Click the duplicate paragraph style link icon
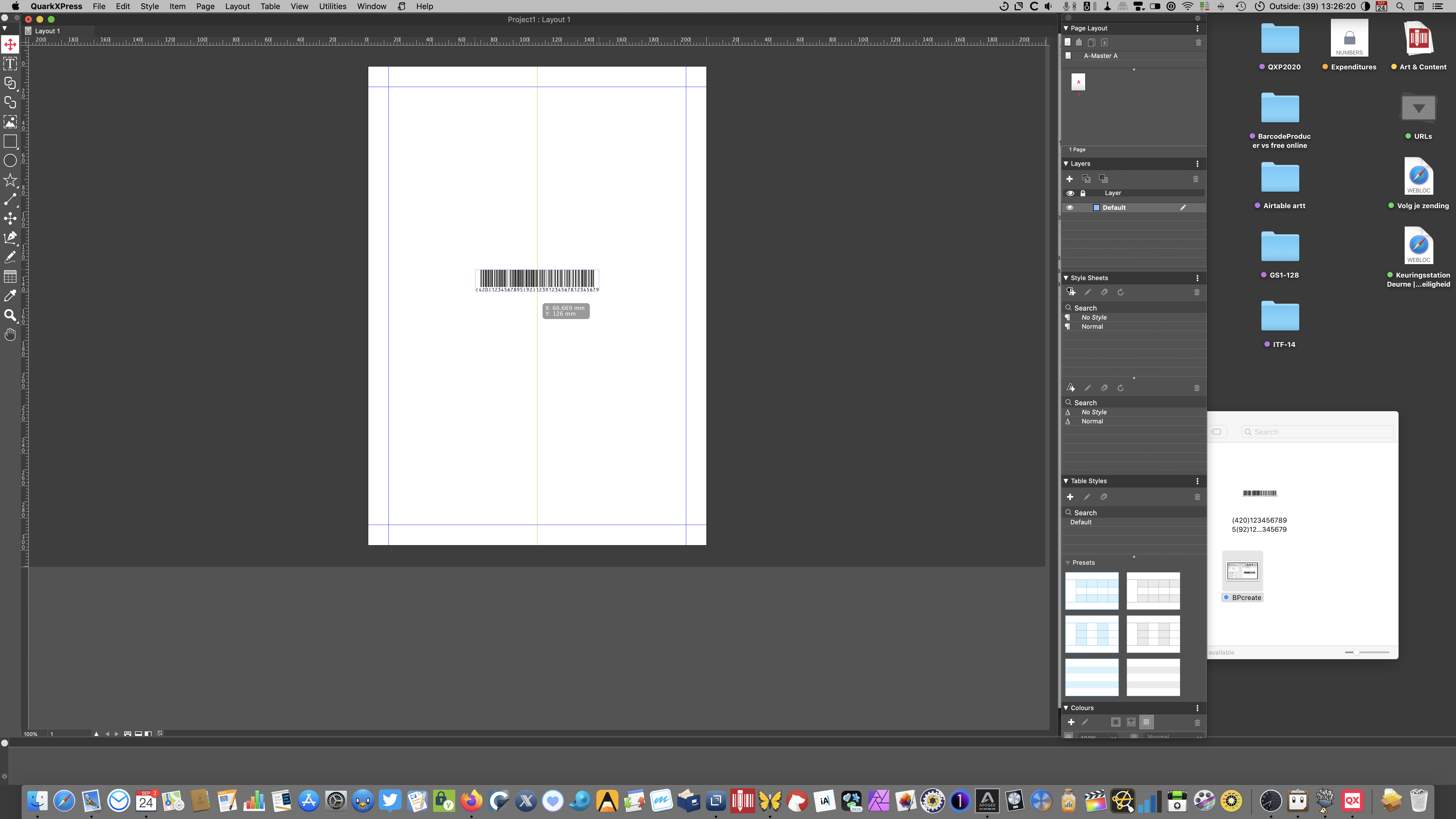Screen dimensions: 1456x819 click(x=1104, y=292)
